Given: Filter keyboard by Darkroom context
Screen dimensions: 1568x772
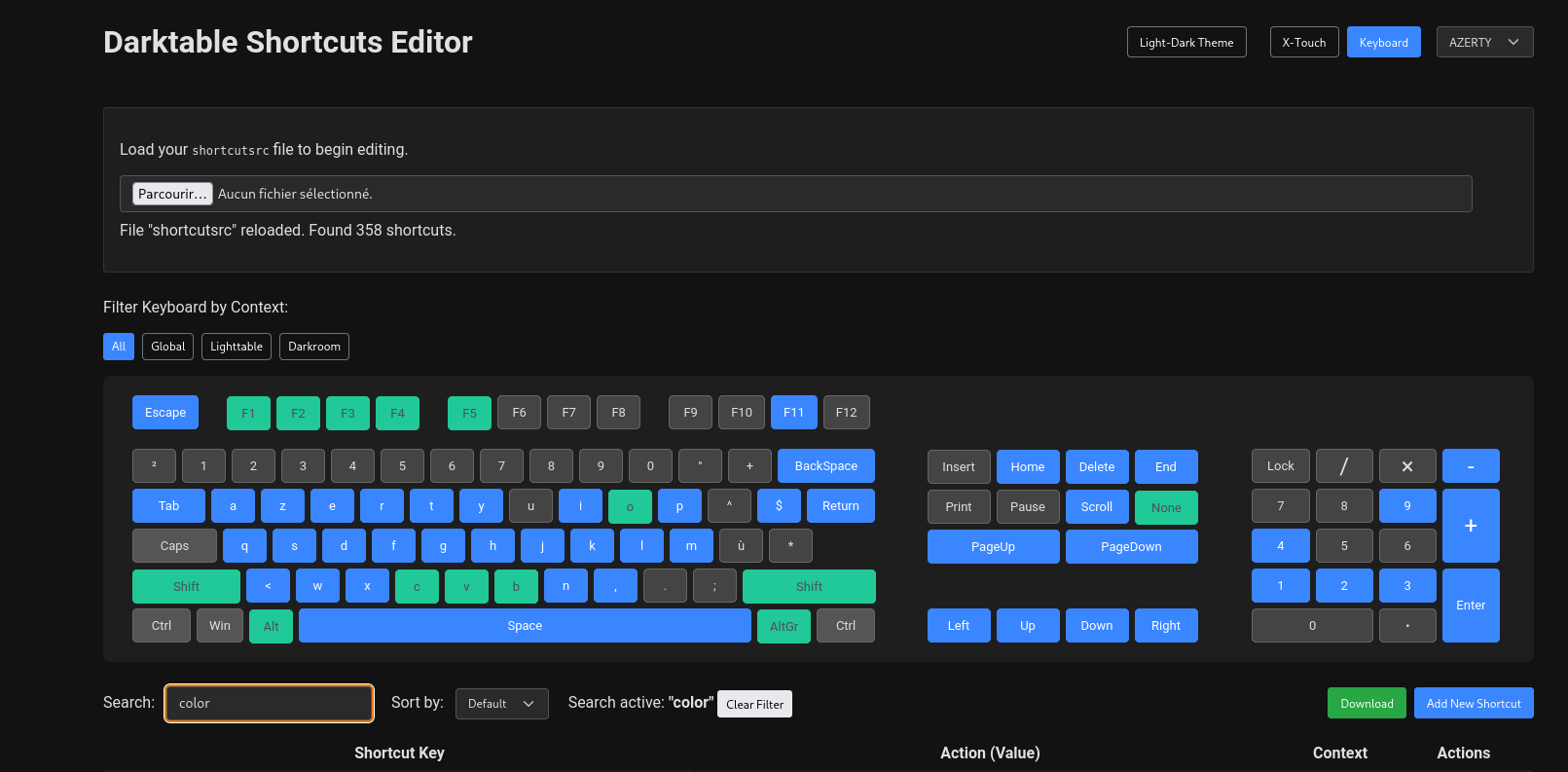Looking at the screenshot, I should point(313,347).
